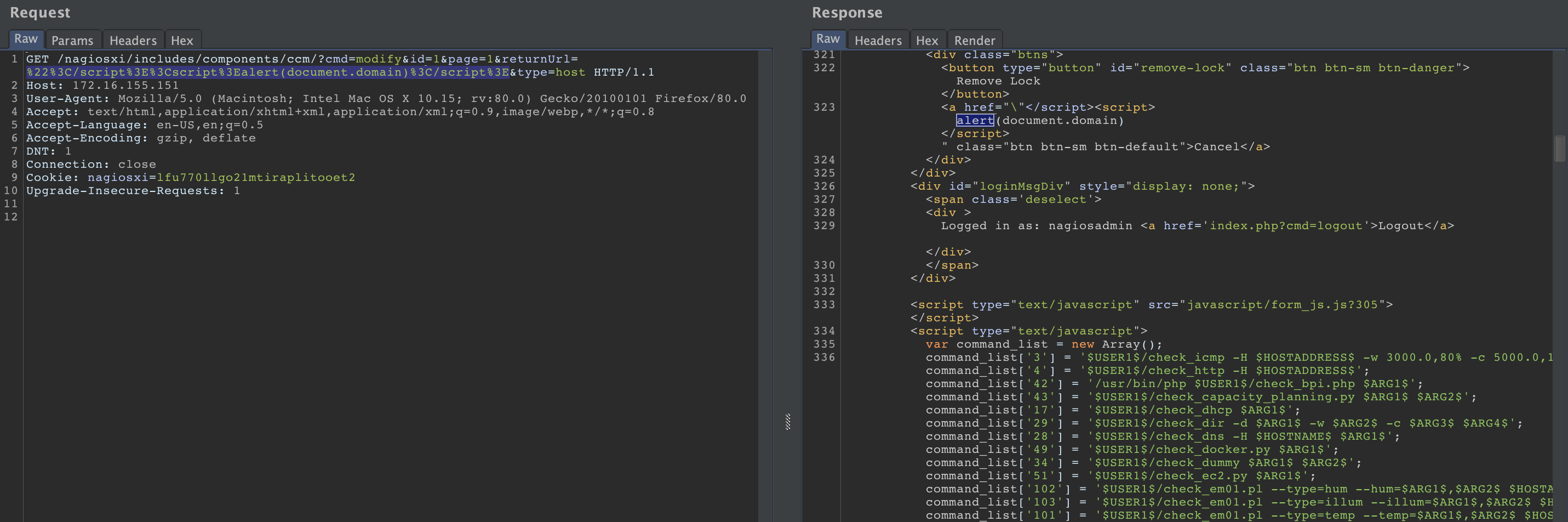Switch to the Request Raw tab

26,39
